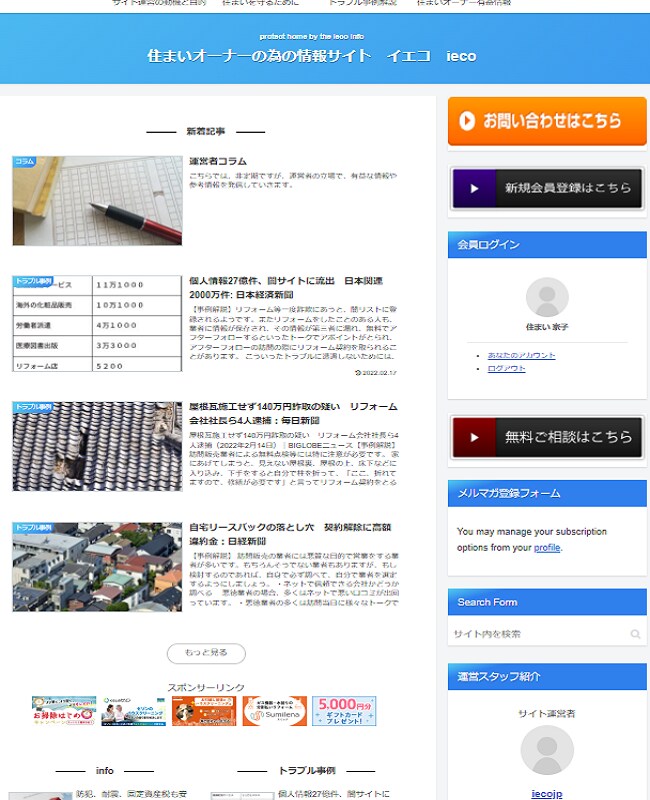Viewport: 650px width, 800px height.
Task: Click the お問い合わせはこちら orange button
Action: [547, 121]
